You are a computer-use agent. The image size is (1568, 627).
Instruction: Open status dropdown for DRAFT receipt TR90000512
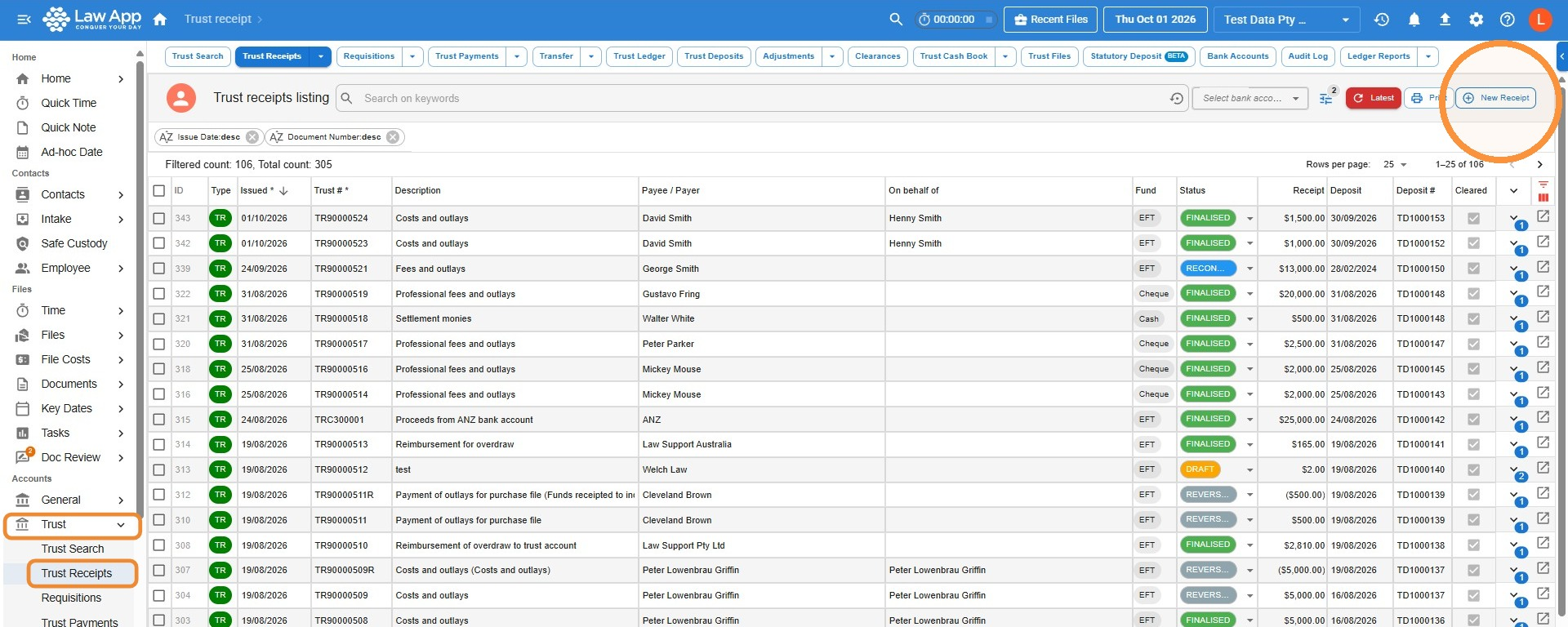pyautogui.click(x=1249, y=470)
